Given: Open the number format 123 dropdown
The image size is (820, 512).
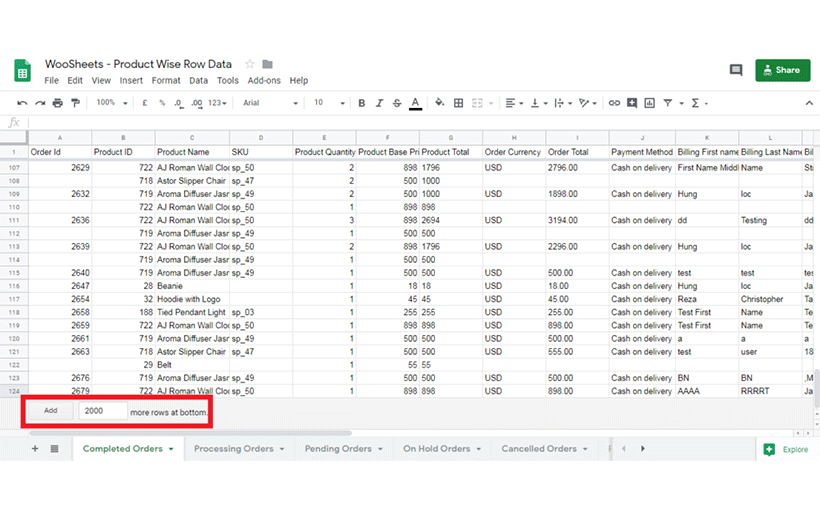Looking at the screenshot, I should pos(218,103).
